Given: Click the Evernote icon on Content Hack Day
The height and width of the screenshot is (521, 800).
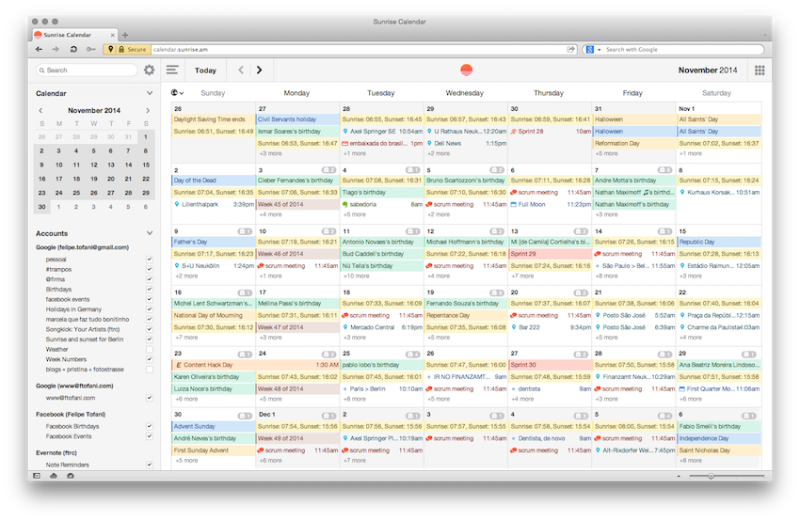Looking at the screenshot, I should [179, 365].
